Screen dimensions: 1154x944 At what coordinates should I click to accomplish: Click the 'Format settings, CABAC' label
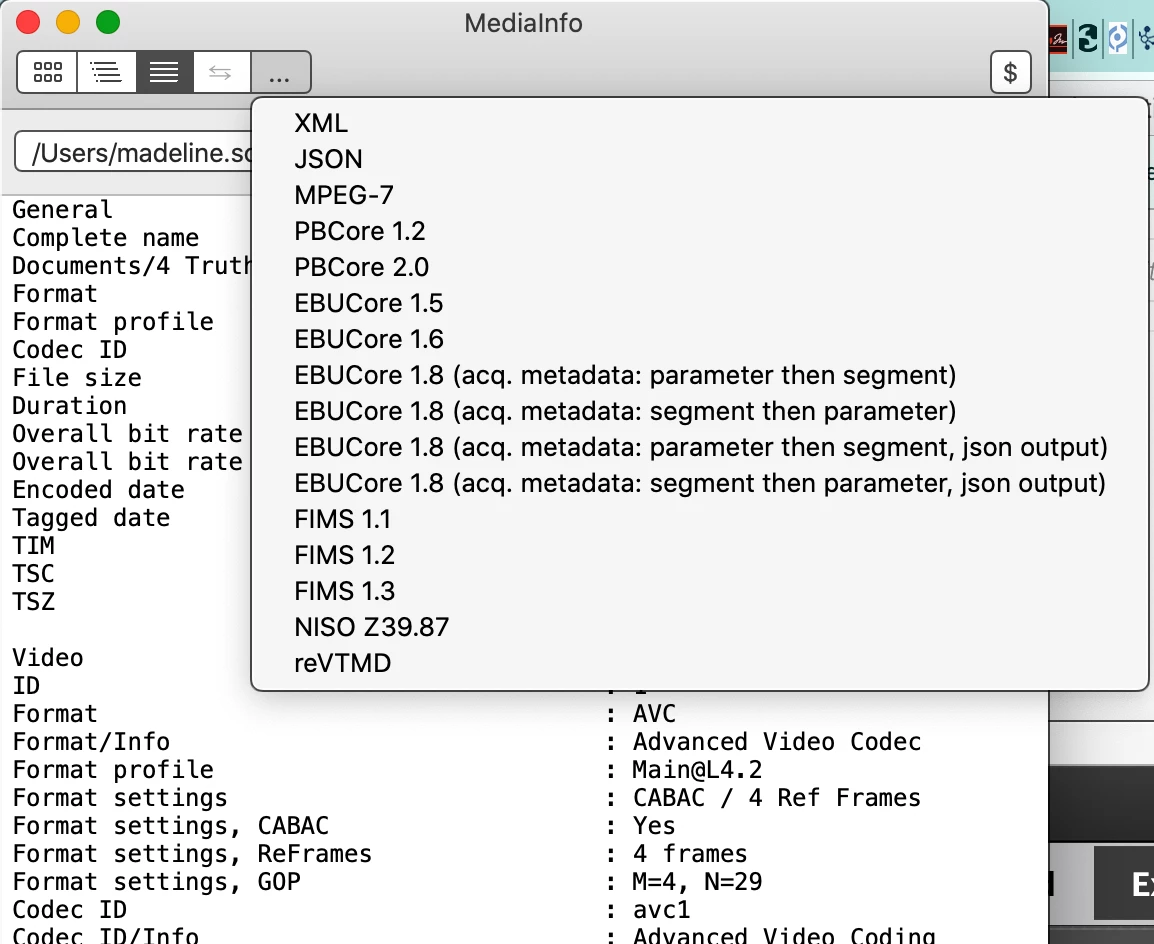[x=171, y=826]
